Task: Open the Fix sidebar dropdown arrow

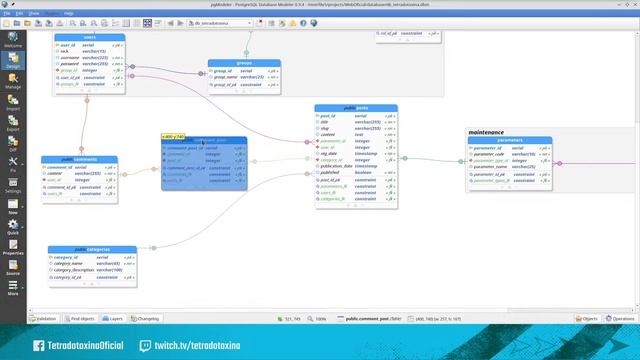Action: tap(22, 164)
